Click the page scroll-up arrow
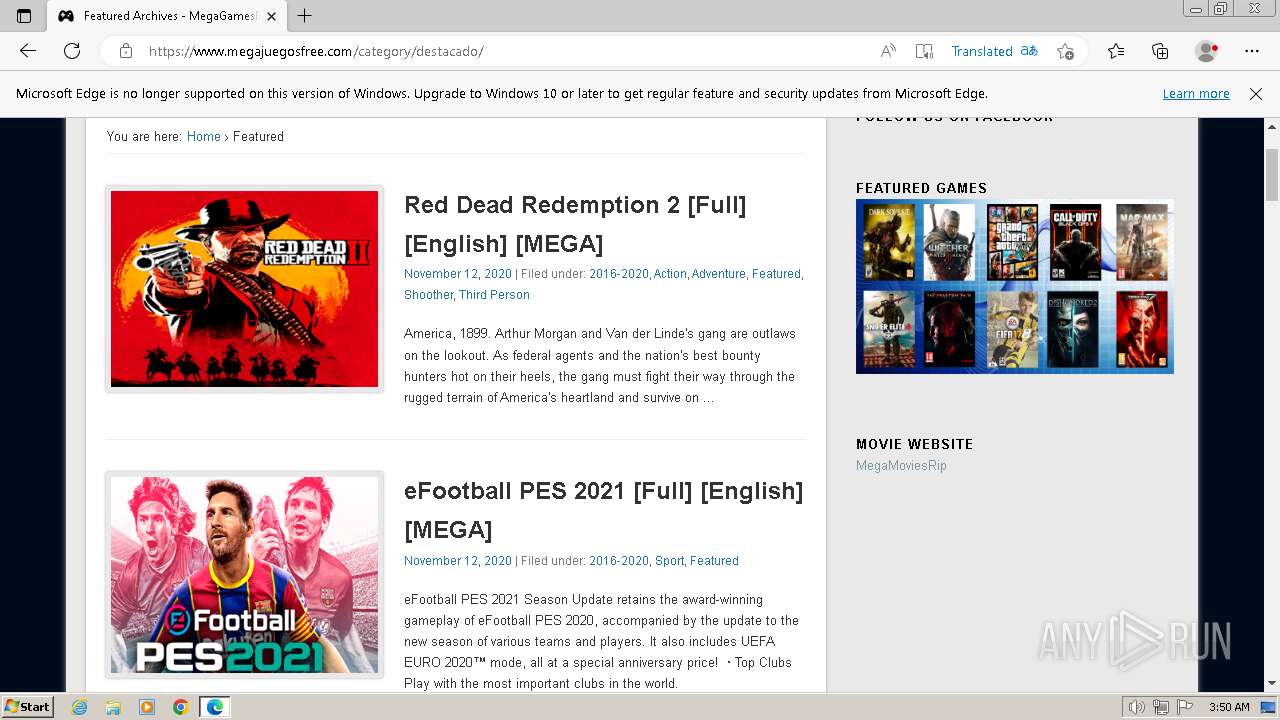The width and height of the screenshot is (1280, 720). coord(1272,127)
